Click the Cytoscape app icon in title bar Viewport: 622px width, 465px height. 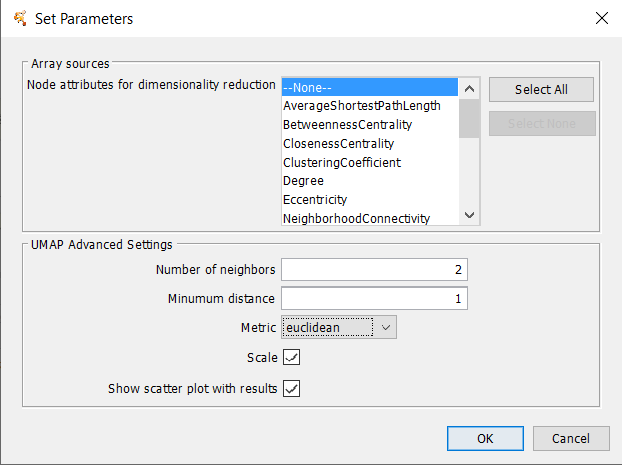tap(20, 18)
